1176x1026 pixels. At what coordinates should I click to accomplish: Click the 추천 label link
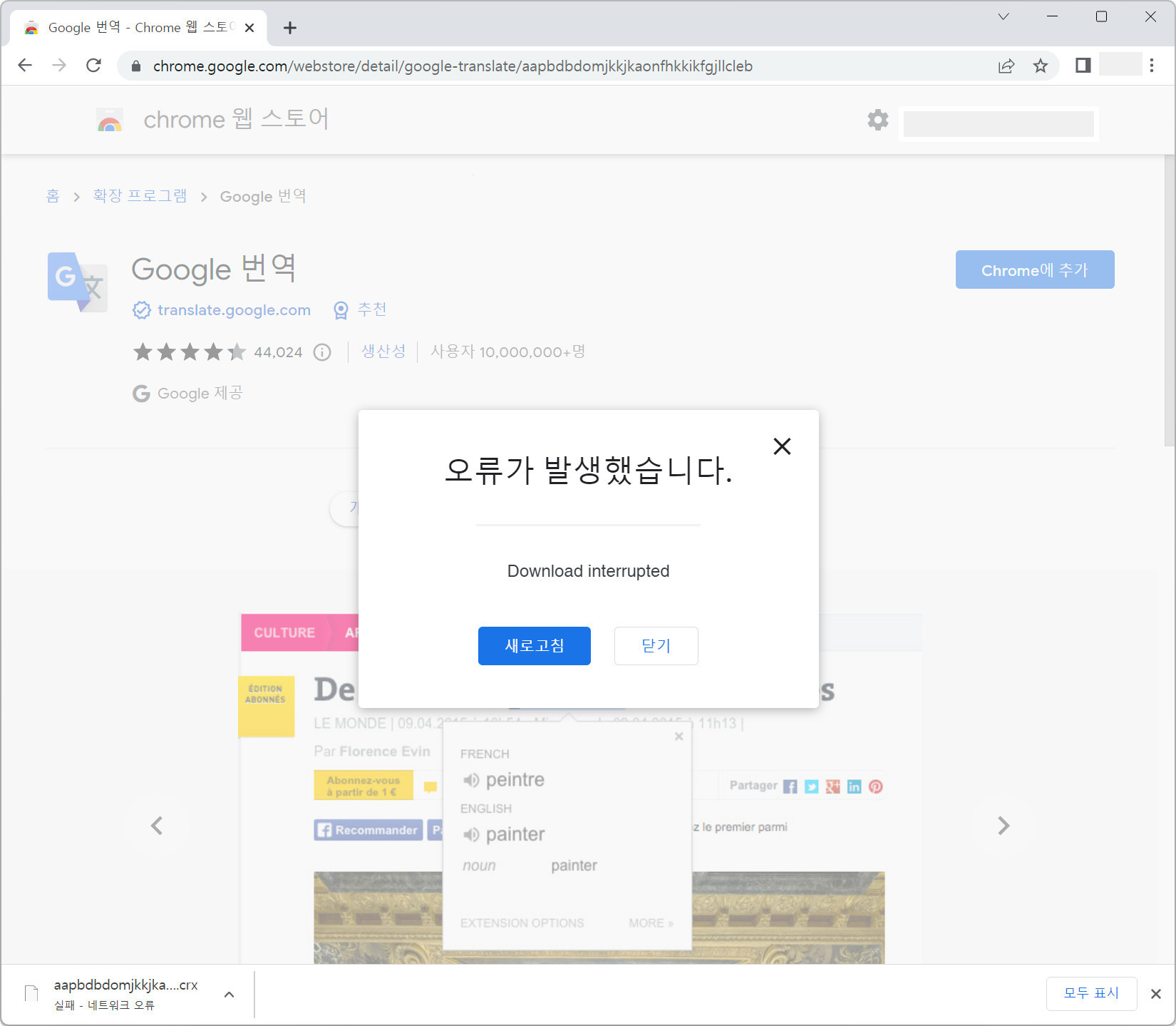372,309
